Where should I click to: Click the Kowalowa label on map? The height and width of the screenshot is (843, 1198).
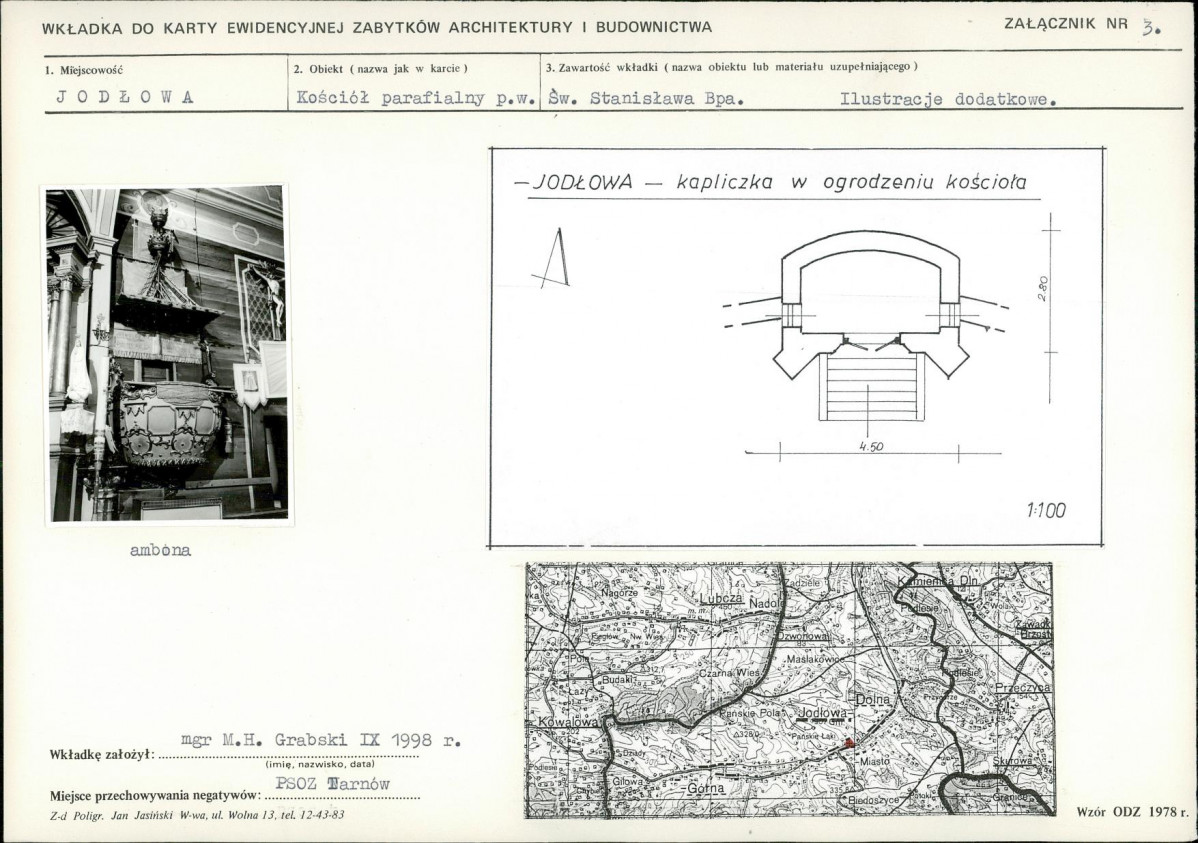(567, 721)
